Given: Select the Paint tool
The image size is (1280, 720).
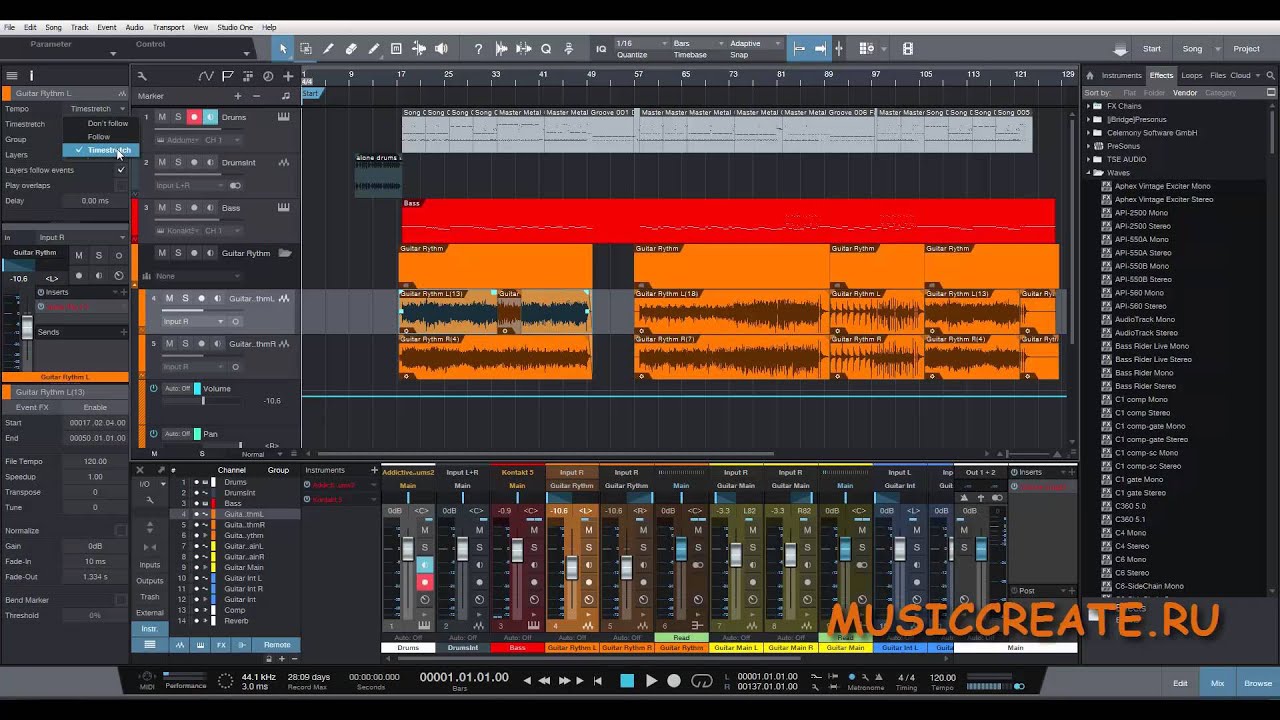Looking at the screenshot, I should (374, 48).
